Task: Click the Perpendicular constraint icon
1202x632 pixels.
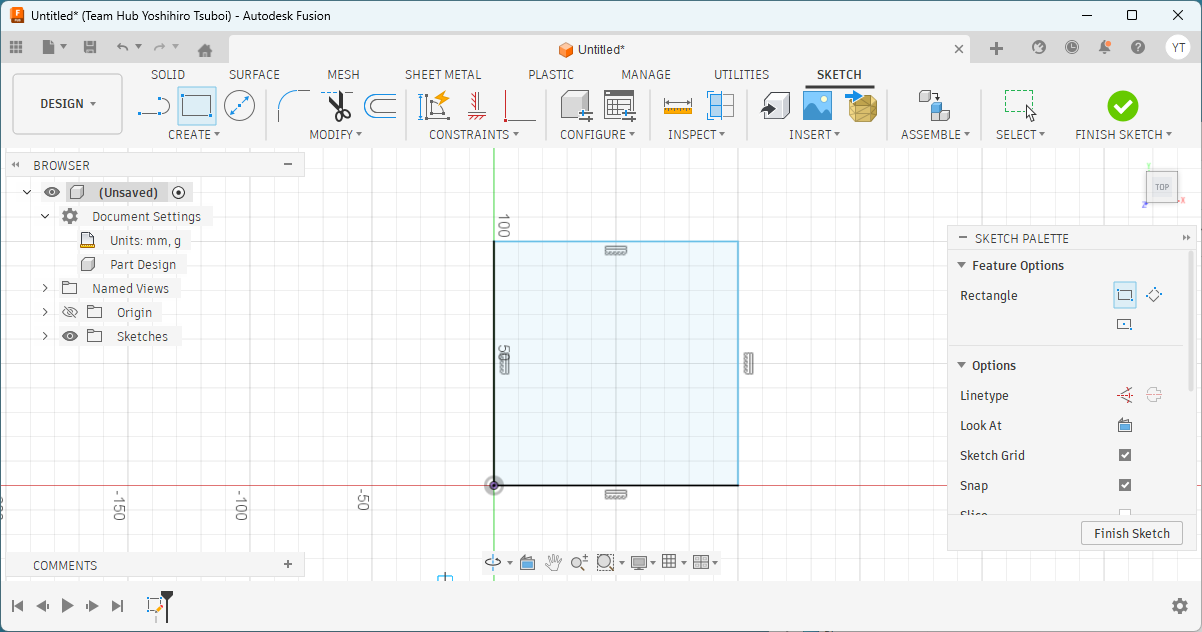Action: [x=520, y=105]
